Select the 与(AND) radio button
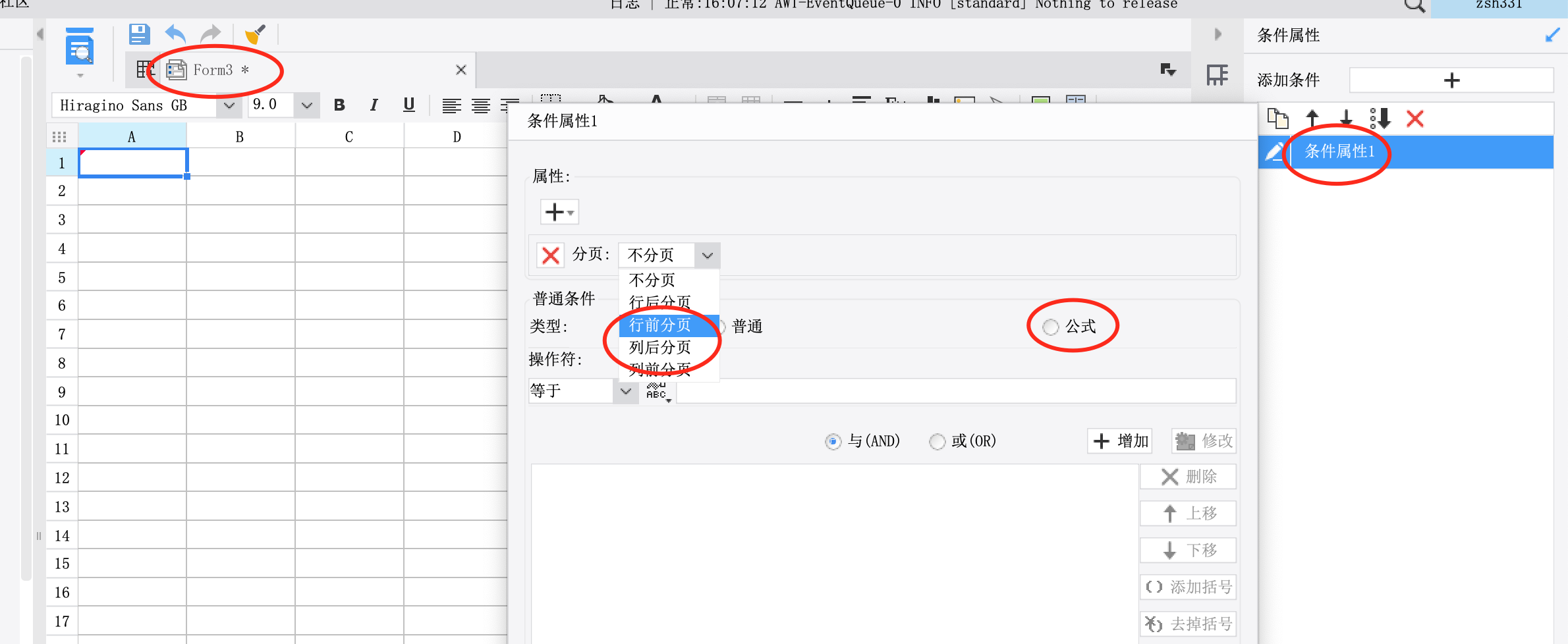 [833, 441]
